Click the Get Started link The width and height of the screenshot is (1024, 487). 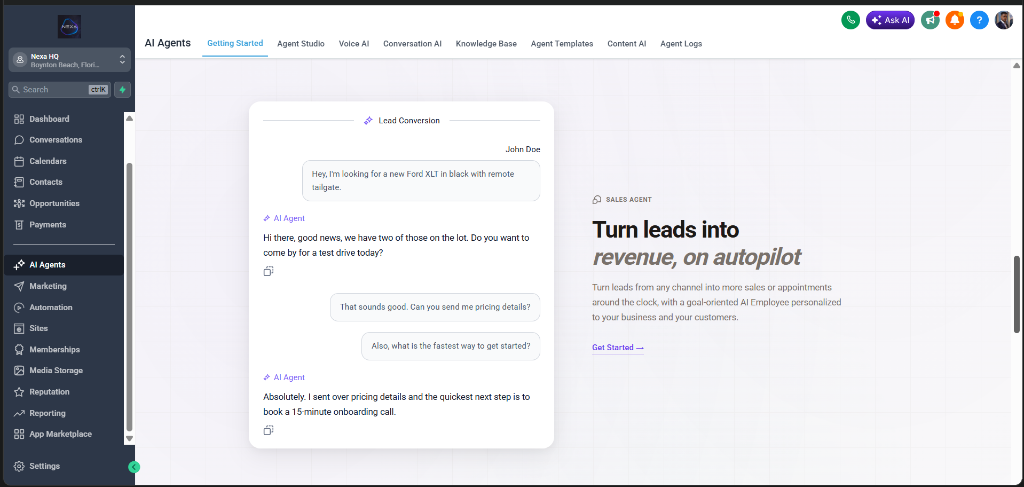[618, 347]
